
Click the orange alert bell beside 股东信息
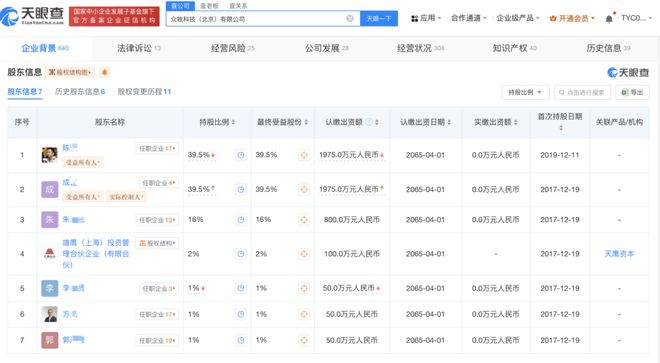[104, 72]
